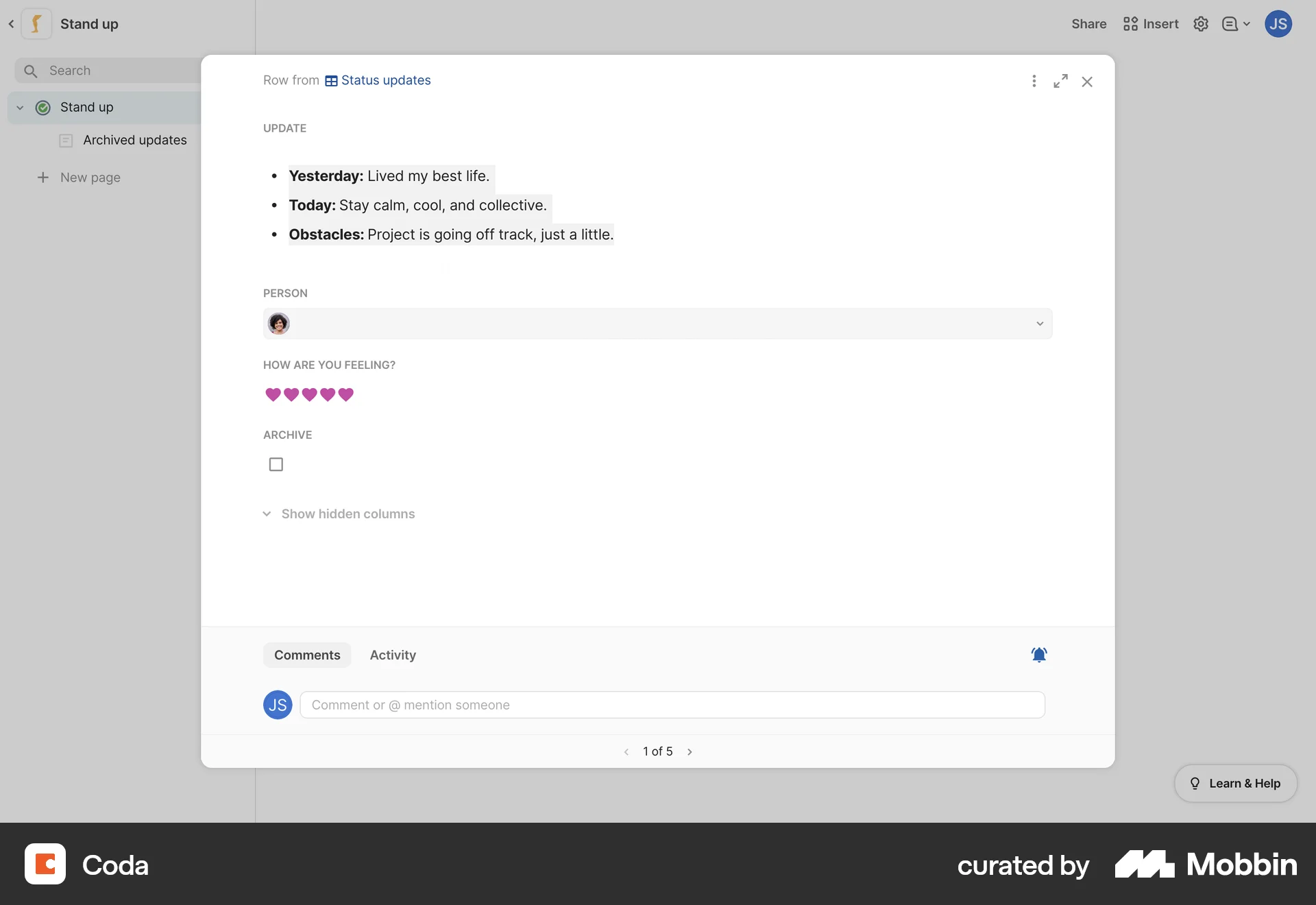Screen dimensions: 1316x905
Task: Open the Status updates table link
Action: pyautogui.click(x=385, y=80)
